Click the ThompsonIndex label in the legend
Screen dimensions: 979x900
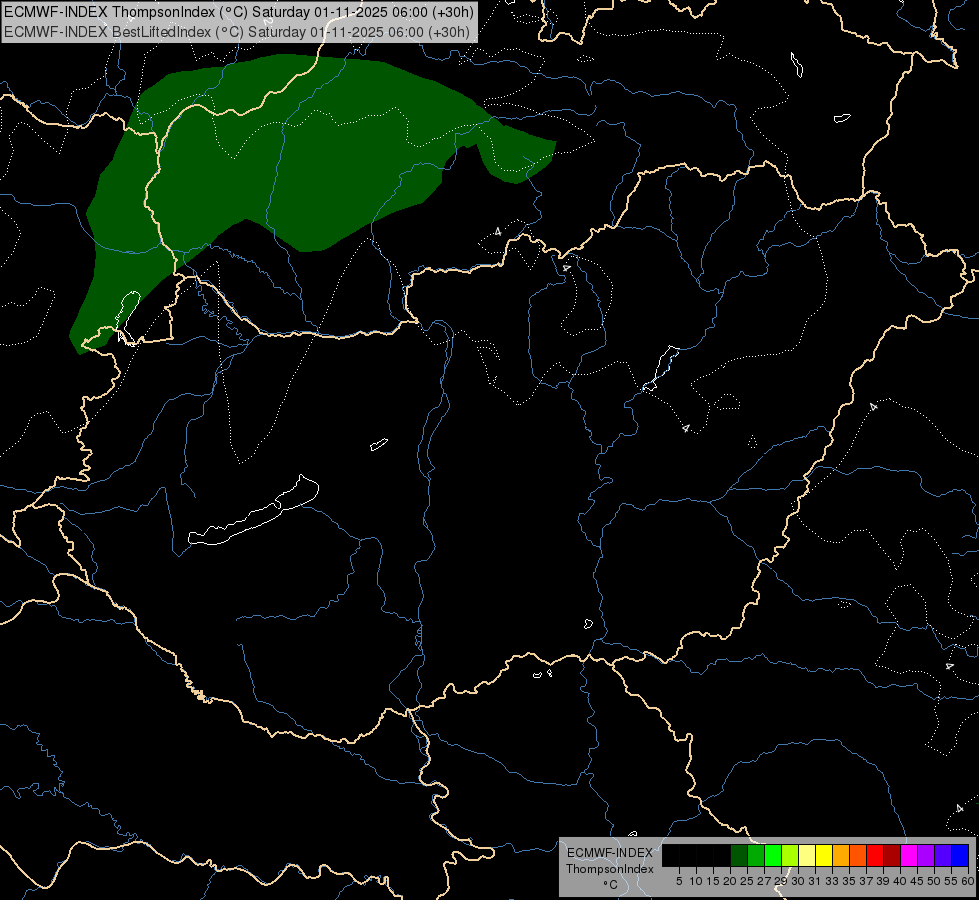coord(610,869)
